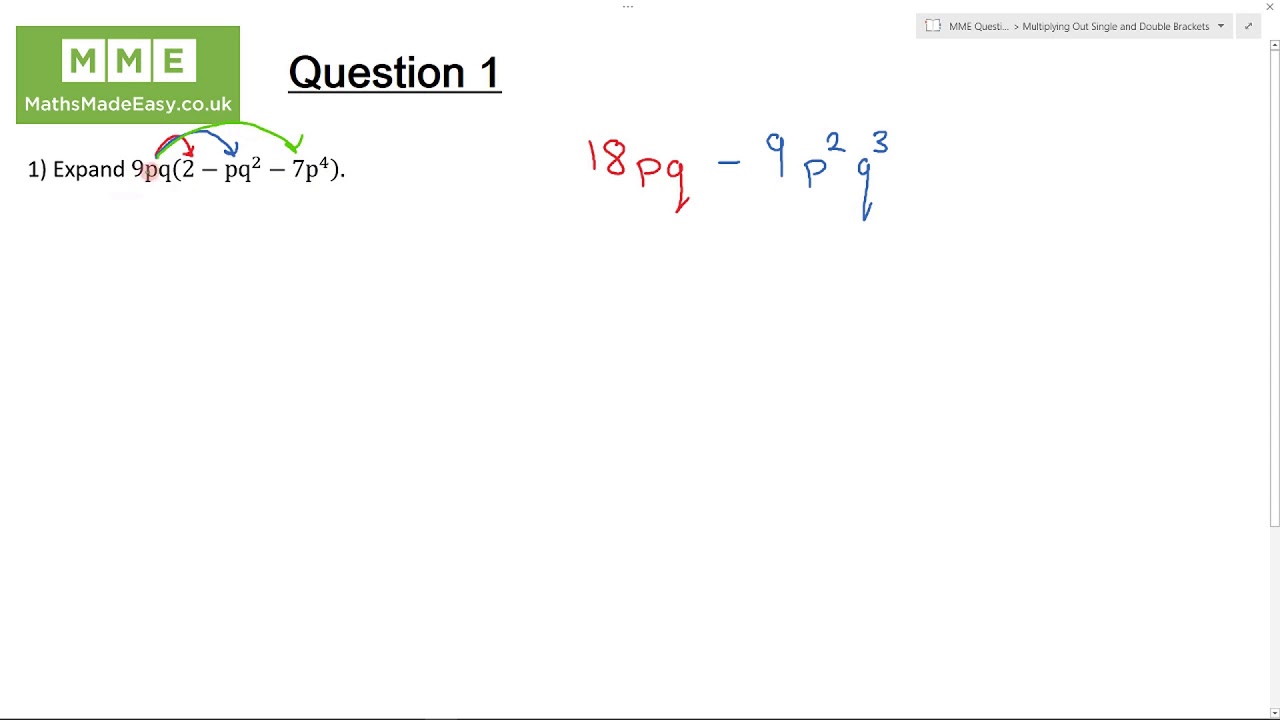Close the OneNote window
This screenshot has width=1280, height=720.
pyautogui.click(x=1270, y=7)
